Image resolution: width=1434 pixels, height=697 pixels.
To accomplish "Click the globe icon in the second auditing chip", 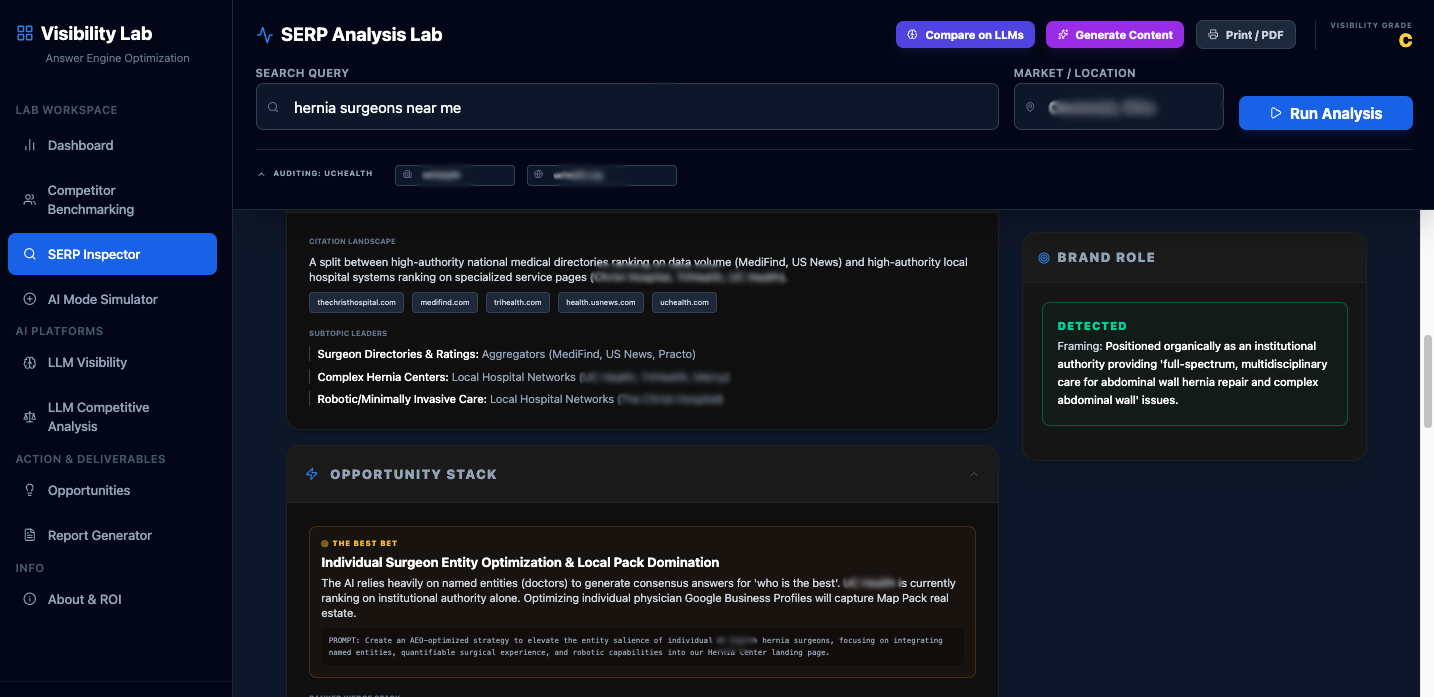I will point(539,175).
